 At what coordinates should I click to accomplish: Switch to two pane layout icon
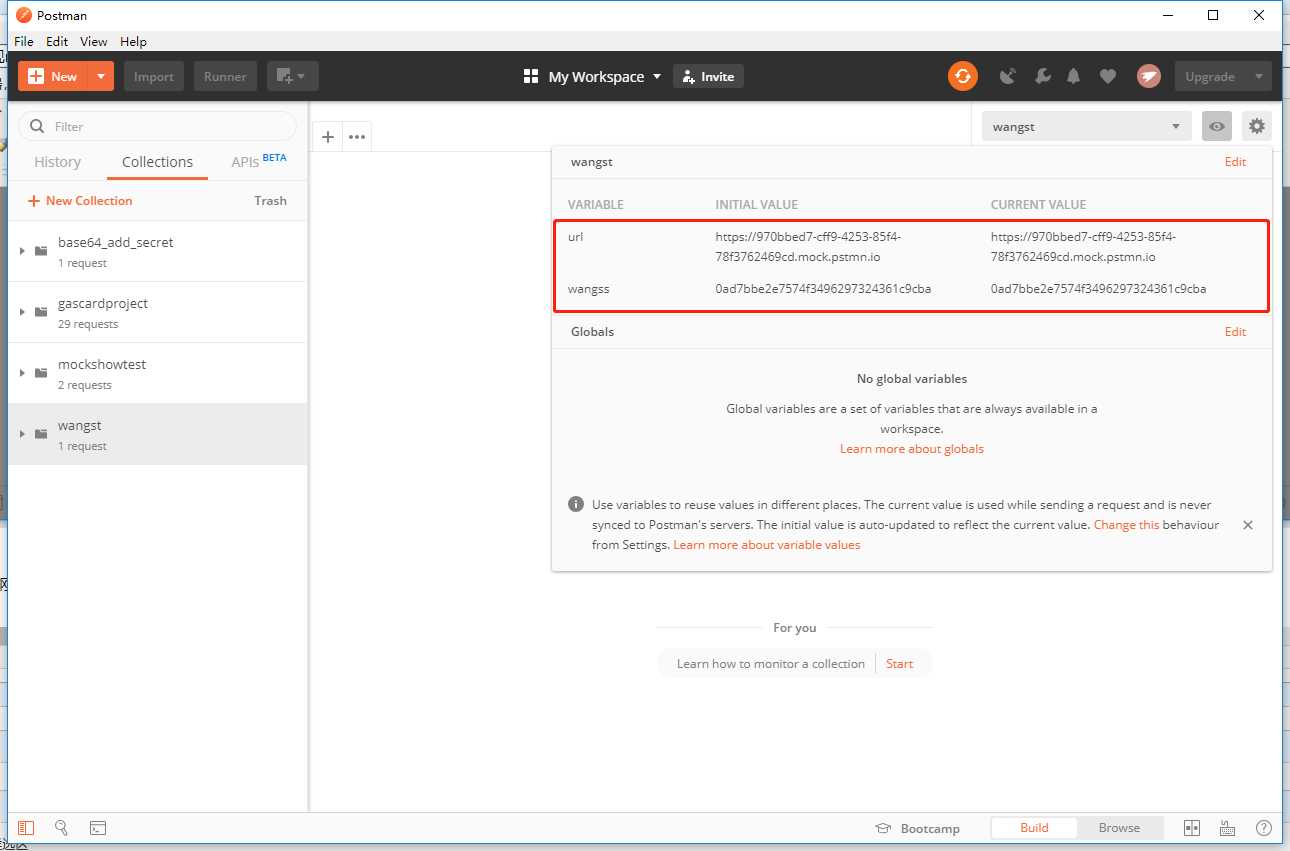[1191, 828]
